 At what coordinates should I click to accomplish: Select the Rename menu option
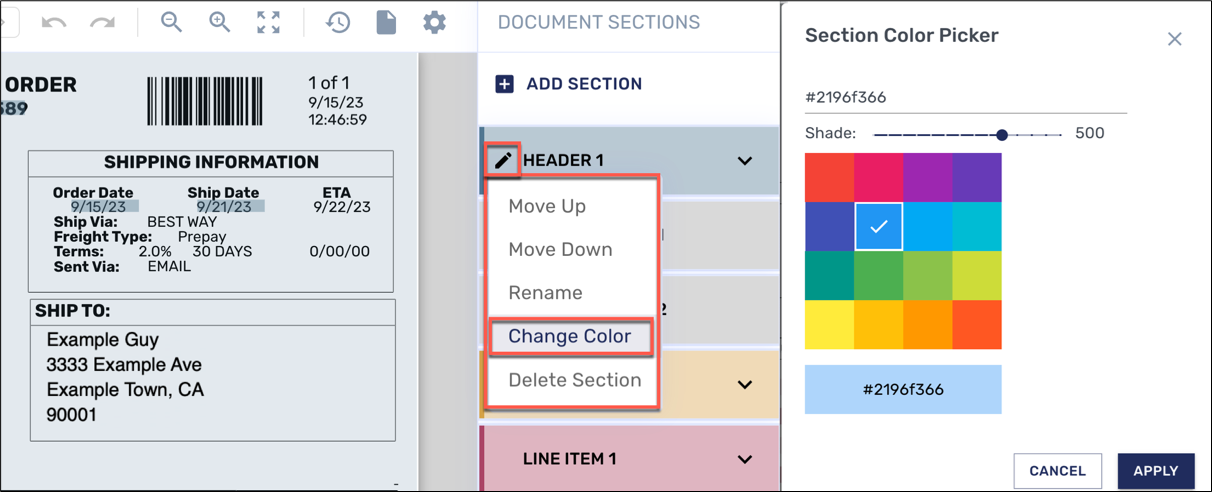545,293
